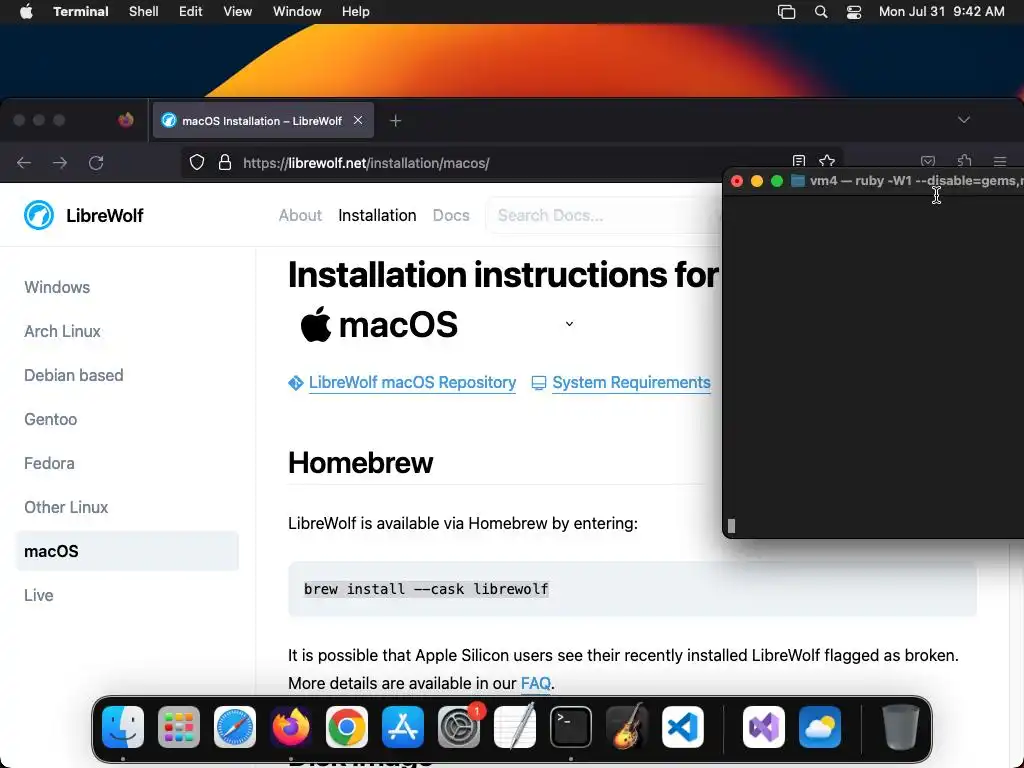Go back in the browser
The width and height of the screenshot is (1024, 768).
click(x=24, y=163)
